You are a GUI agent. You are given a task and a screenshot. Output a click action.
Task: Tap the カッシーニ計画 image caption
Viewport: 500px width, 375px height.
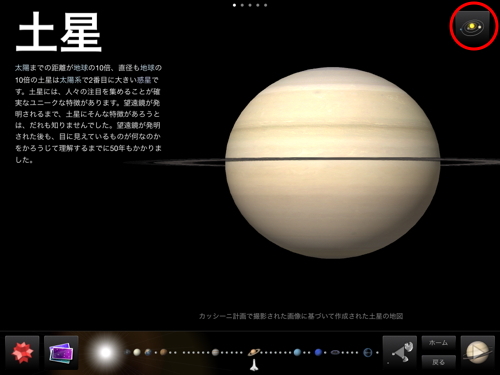point(301,316)
